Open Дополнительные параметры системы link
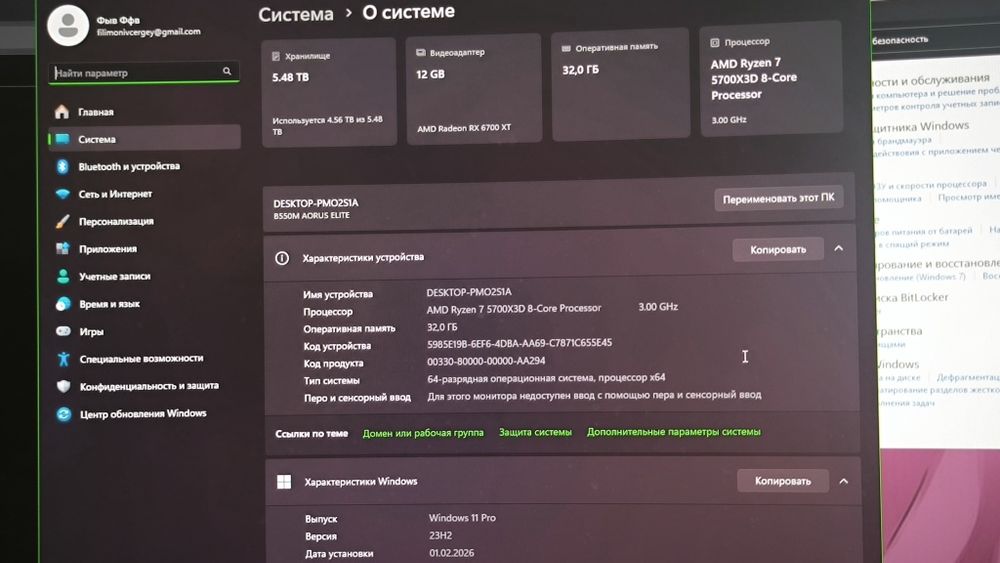 673,432
